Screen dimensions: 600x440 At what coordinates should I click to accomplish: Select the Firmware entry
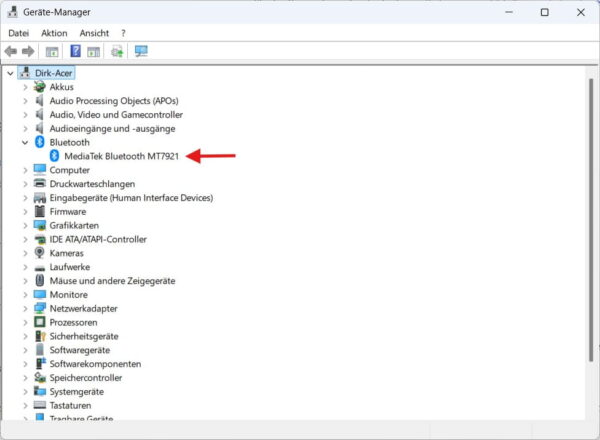coord(68,212)
